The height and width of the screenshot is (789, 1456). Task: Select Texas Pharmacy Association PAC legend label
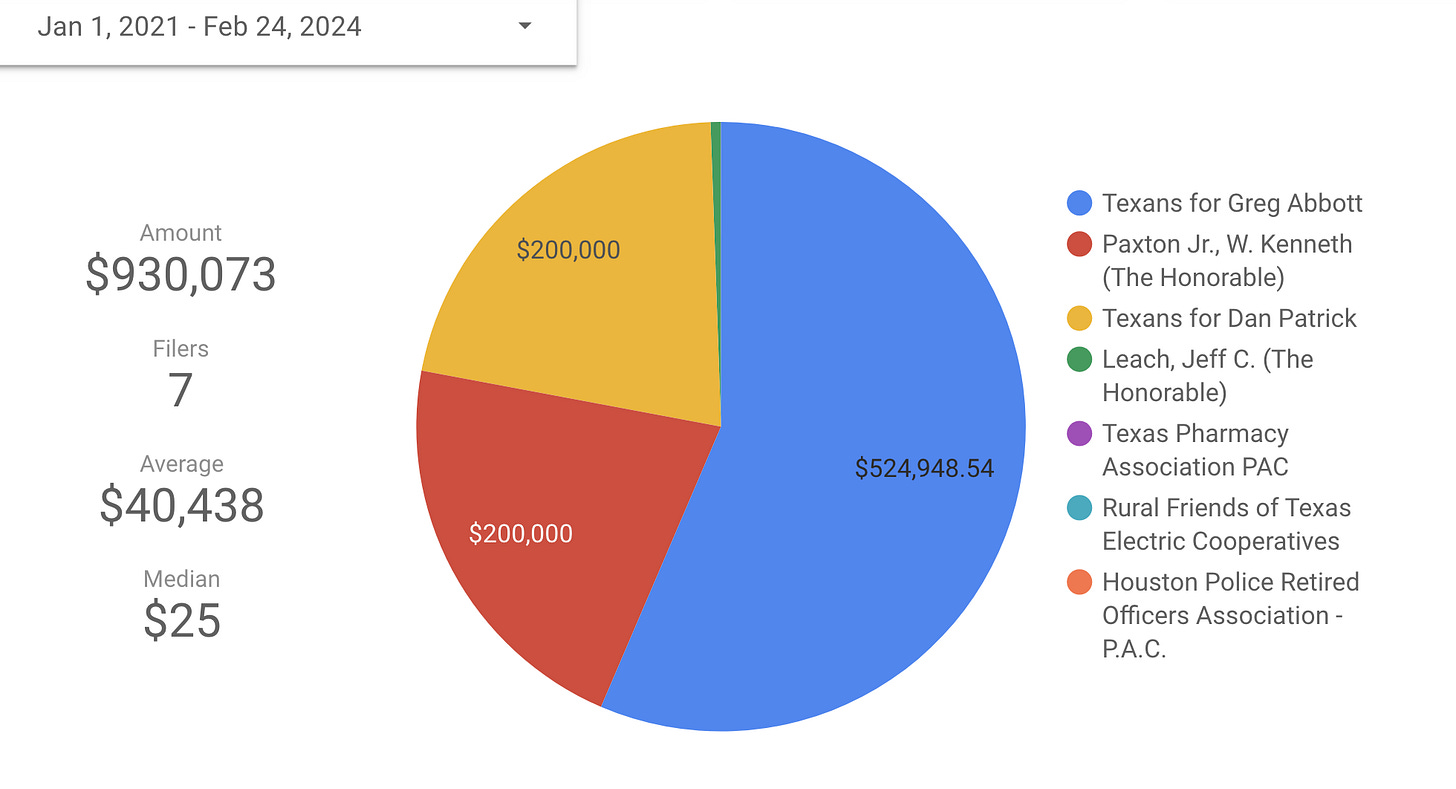coord(1195,450)
